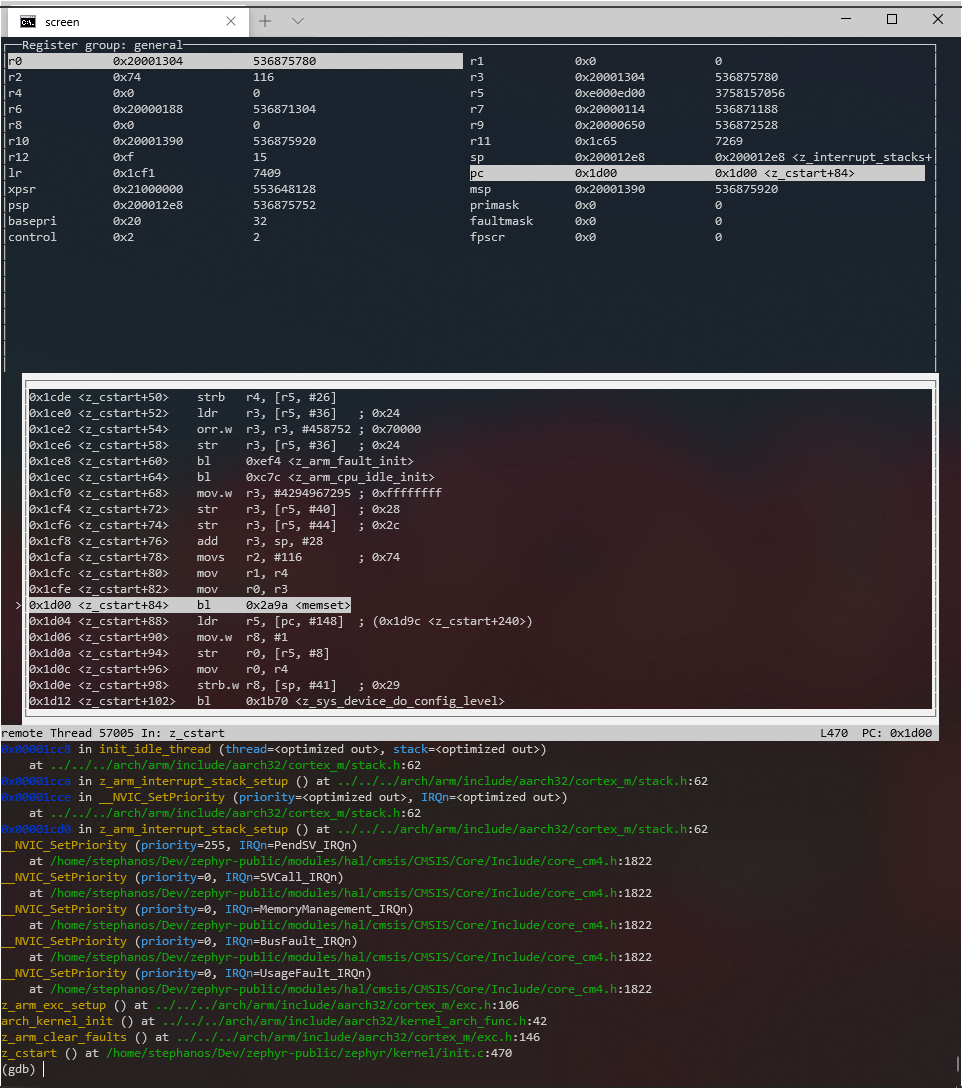Click frame address 0x00001cc8 in backtrace
Screen dimensions: 962x1088
[36, 749]
